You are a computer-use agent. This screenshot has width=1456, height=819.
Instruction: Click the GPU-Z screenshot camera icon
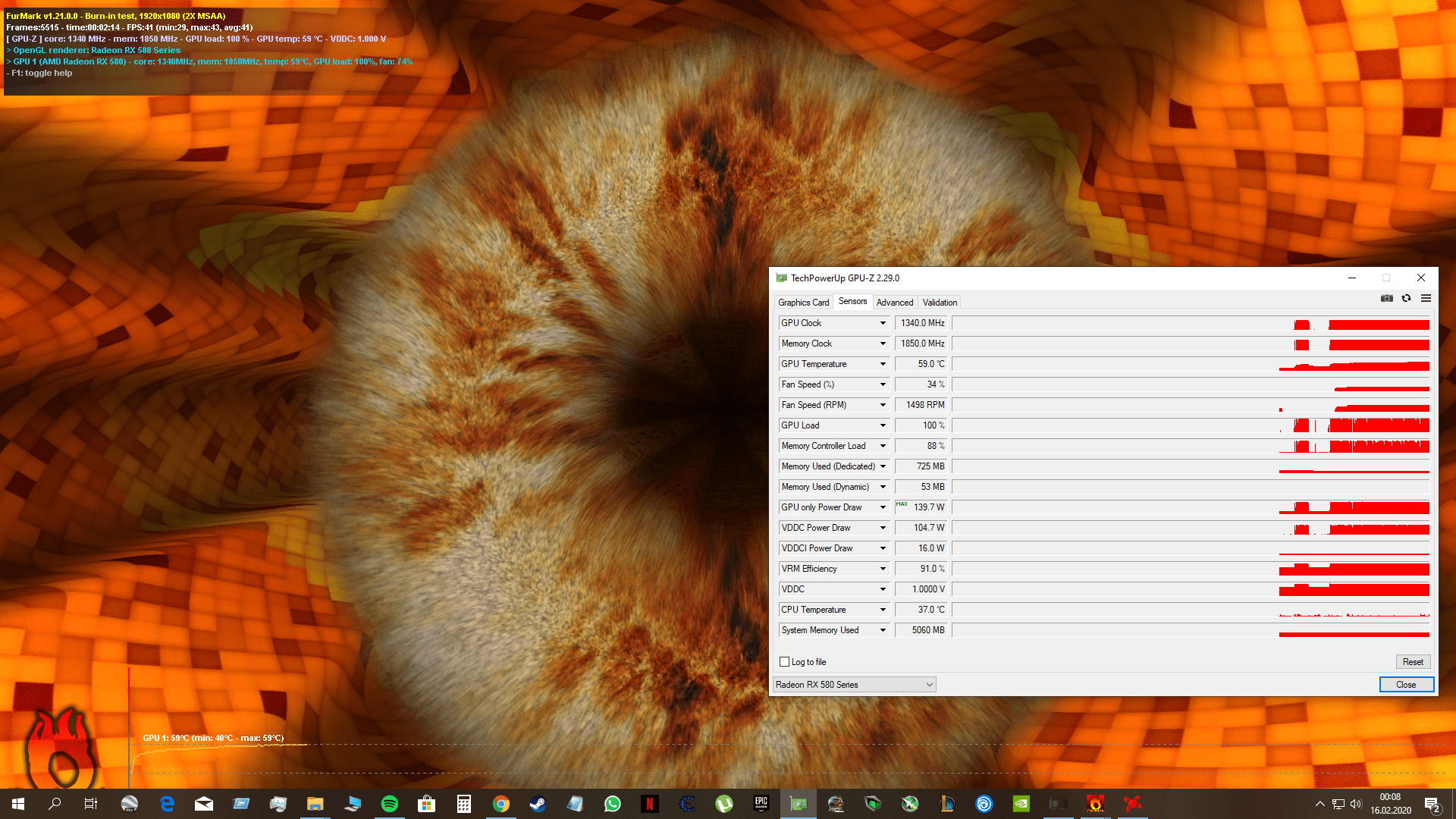(x=1387, y=299)
